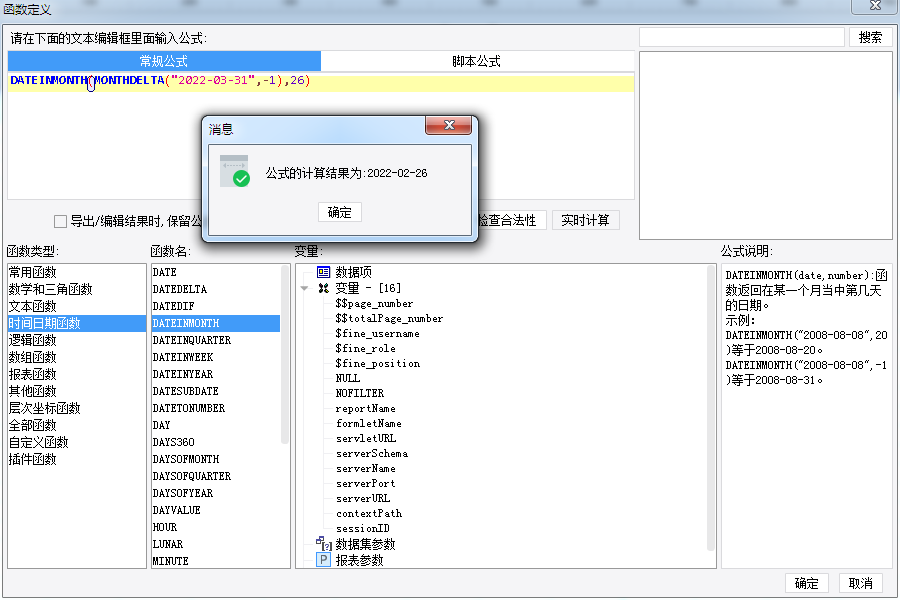
Task: Collapse the 变量 tree node
Action: [x=305, y=288]
